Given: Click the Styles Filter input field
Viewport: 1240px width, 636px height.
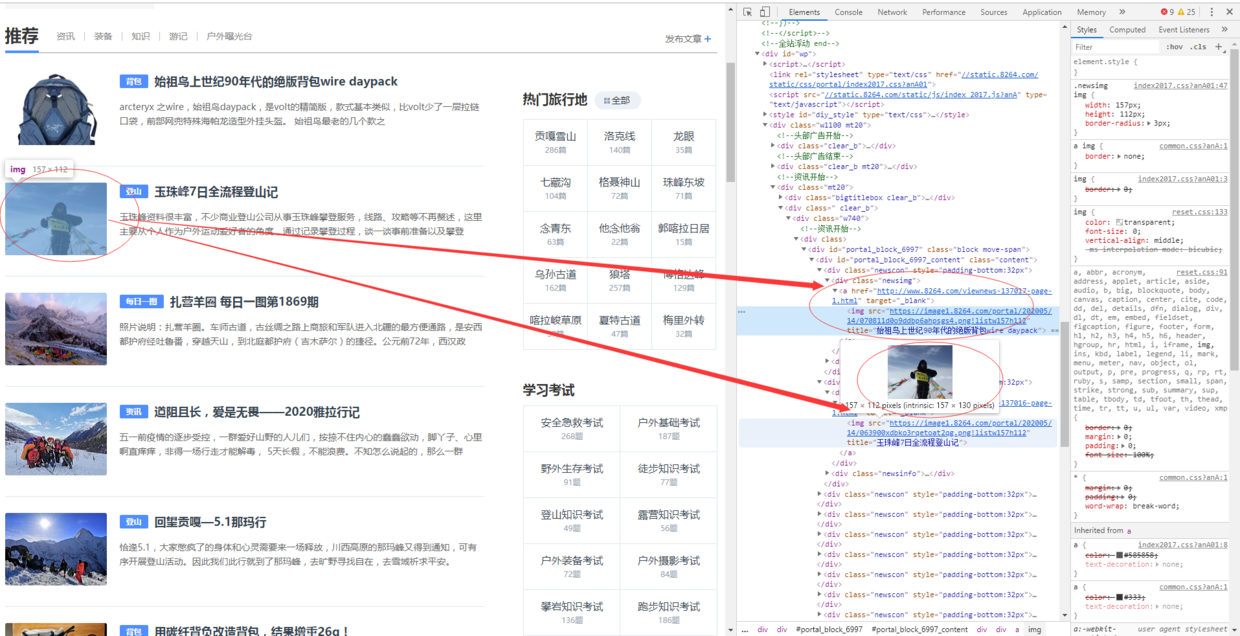Looking at the screenshot, I should pyautogui.click(x=1115, y=47).
